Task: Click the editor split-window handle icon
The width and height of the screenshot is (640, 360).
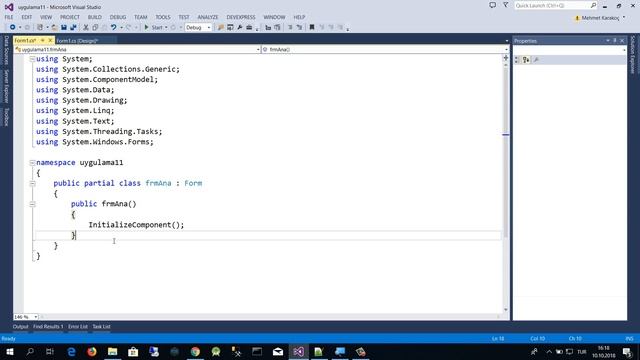Action: click(x=506, y=58)
